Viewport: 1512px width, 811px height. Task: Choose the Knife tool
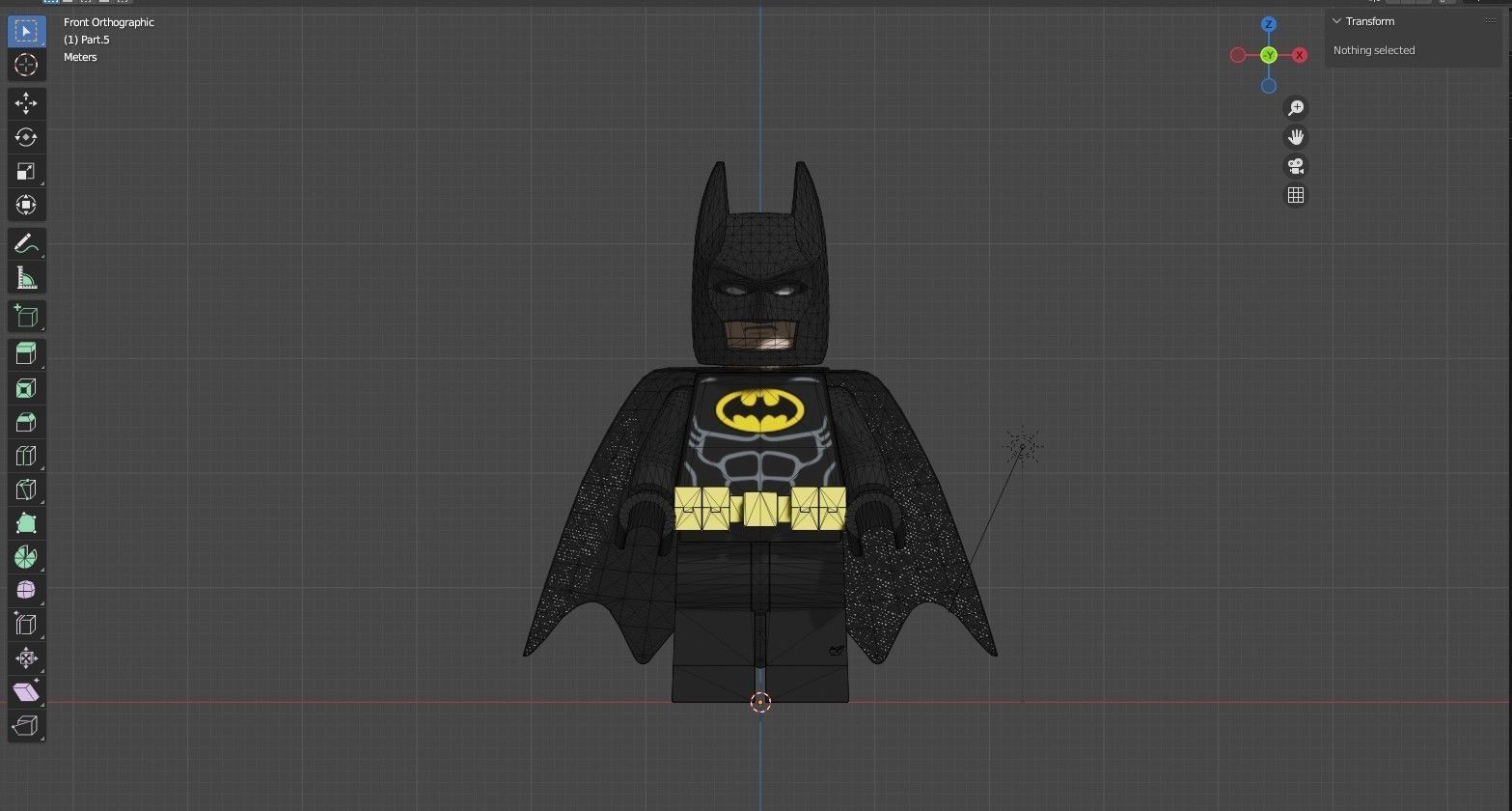[x=26, y=489]
